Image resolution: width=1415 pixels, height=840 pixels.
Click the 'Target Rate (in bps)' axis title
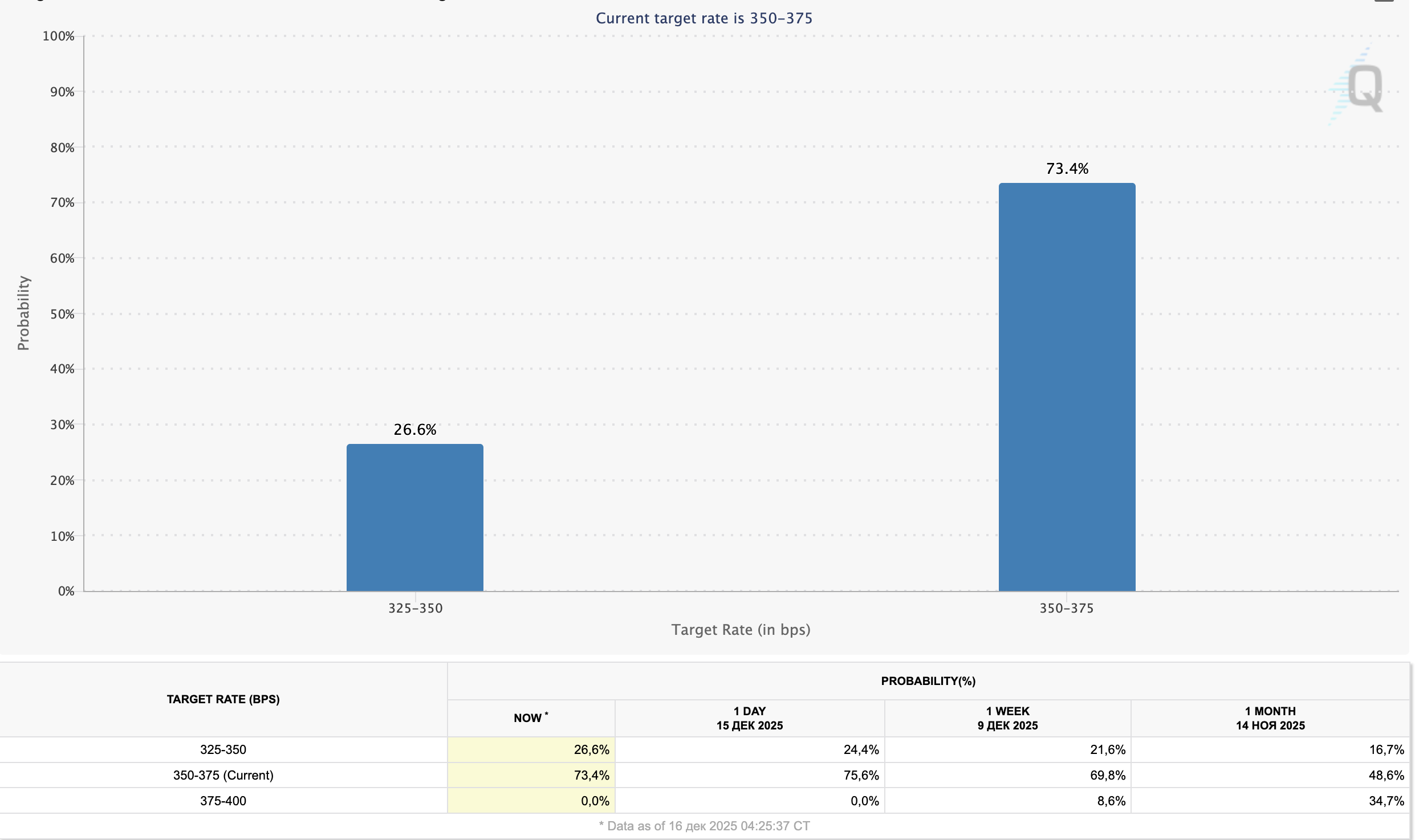pyautogui.click(x=740, y=630)
